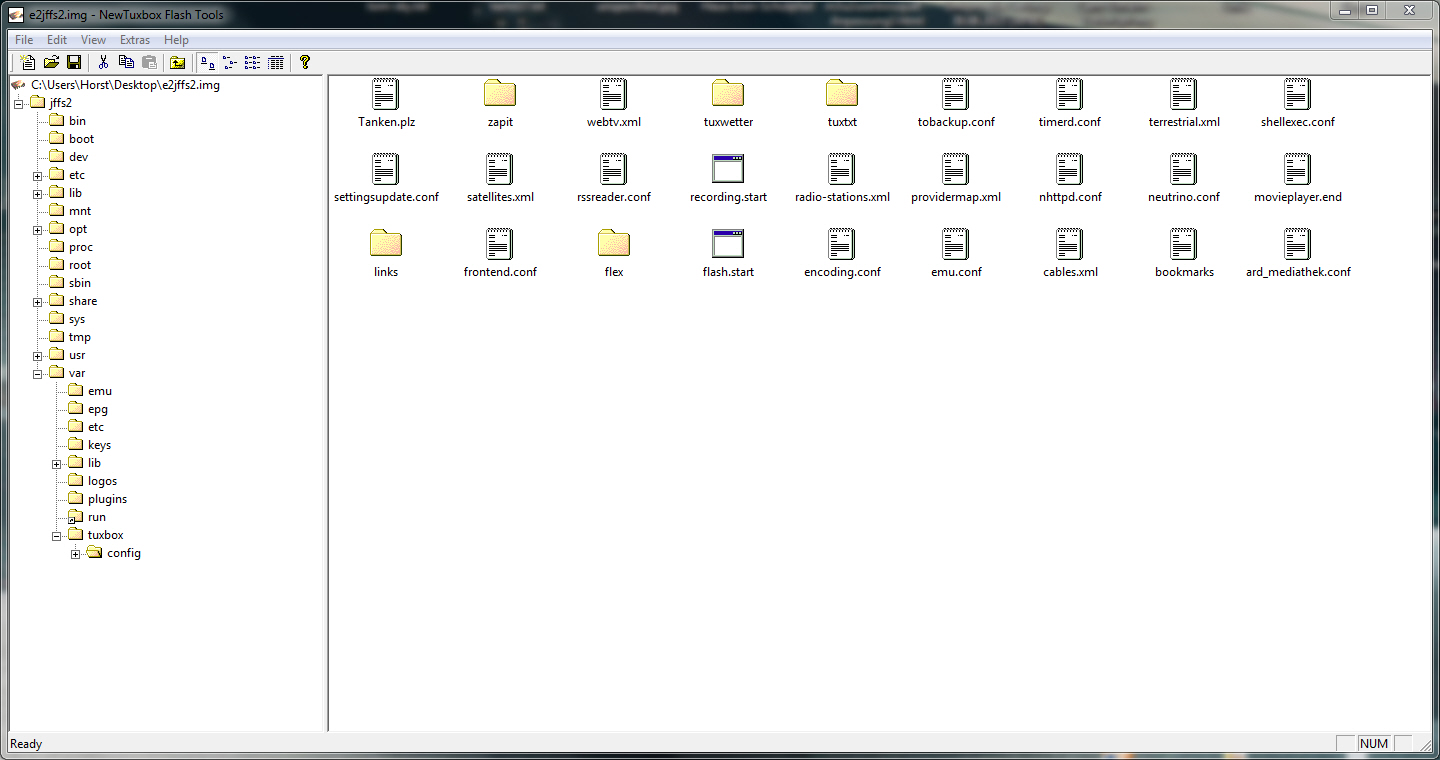Open the Edit menu
The height and width of the screenshot is (760, 1440).
(57, 40)
